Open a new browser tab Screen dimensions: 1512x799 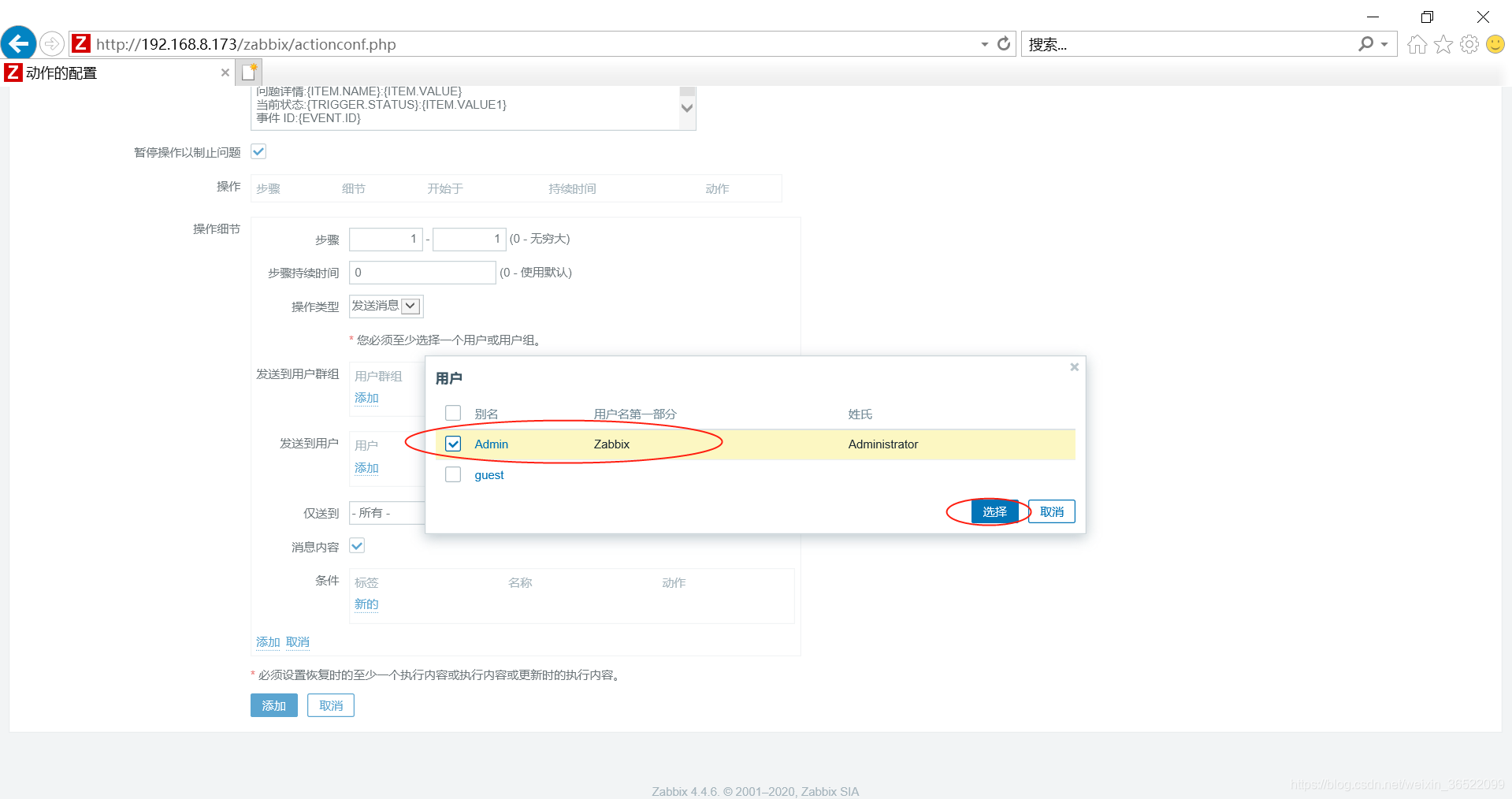[249, 72]
